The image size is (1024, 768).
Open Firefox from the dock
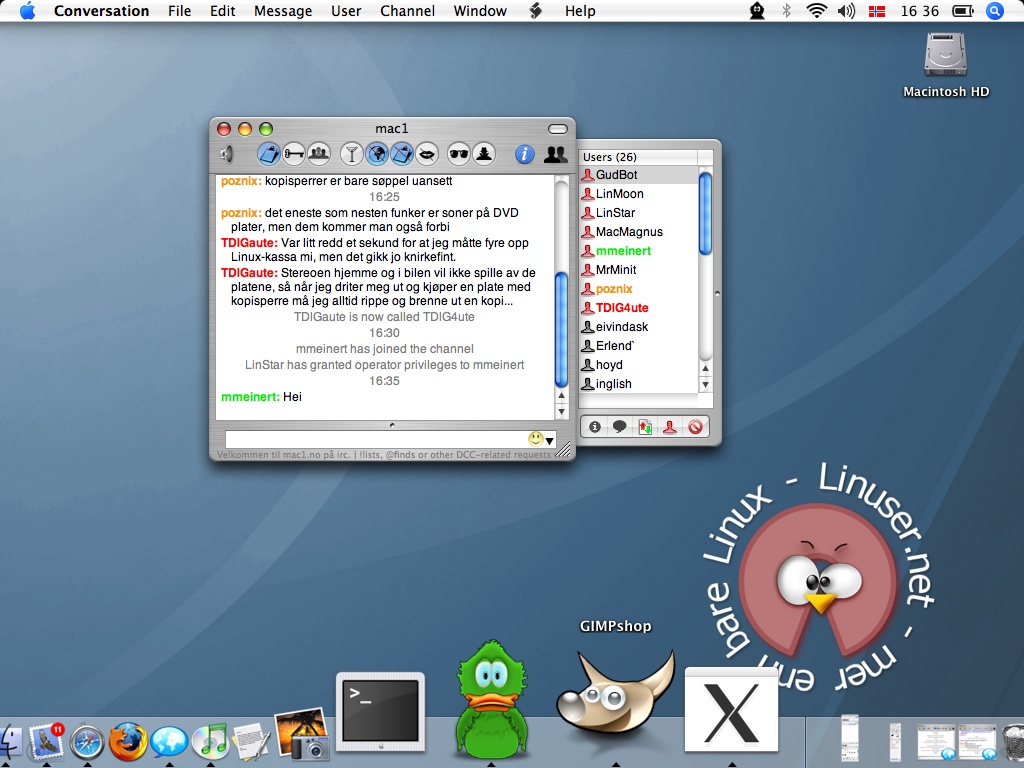click(x=127, y=741)
